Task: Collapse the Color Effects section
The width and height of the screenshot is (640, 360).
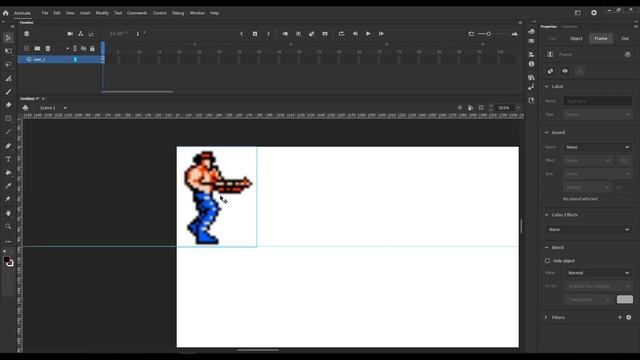Action: click(547, 215)
